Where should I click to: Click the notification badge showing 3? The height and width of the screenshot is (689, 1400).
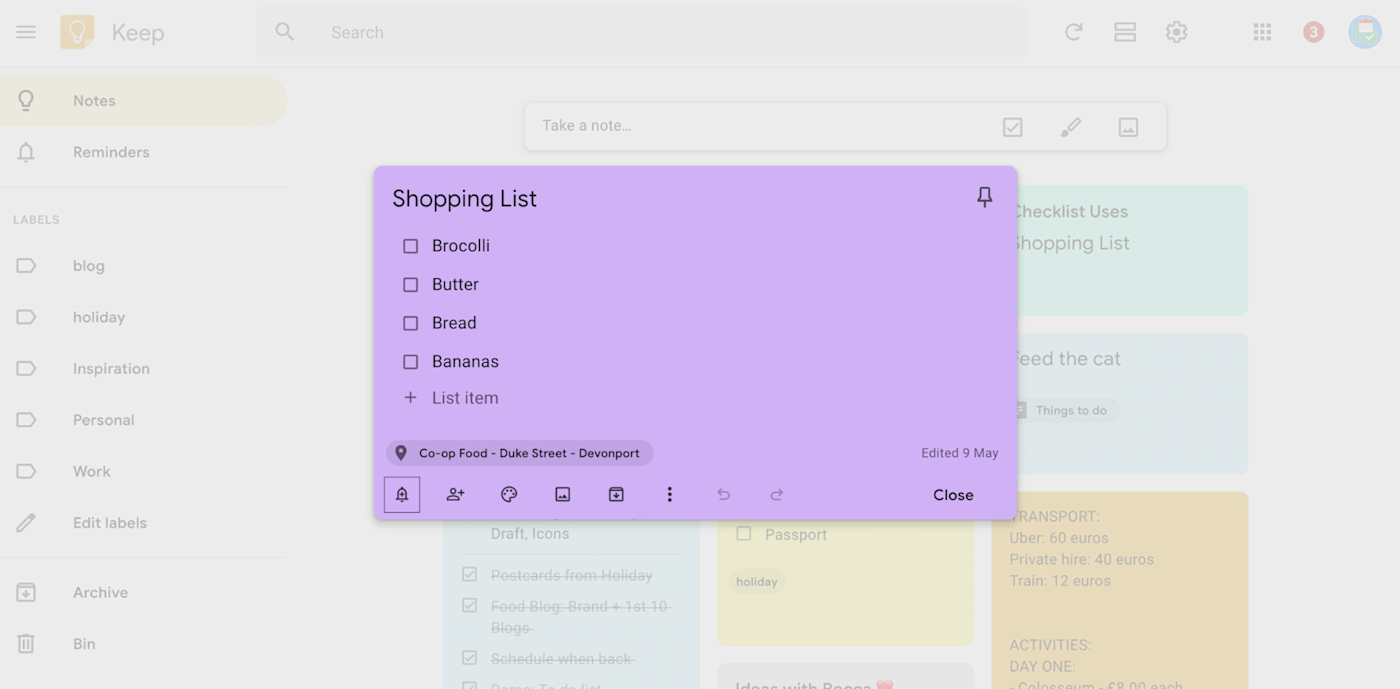point(1313,32)
